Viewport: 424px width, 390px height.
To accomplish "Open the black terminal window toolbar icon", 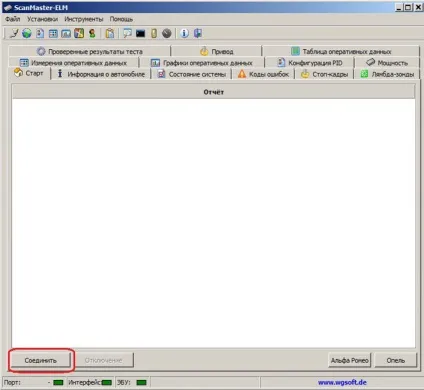I will click(140, 33).
